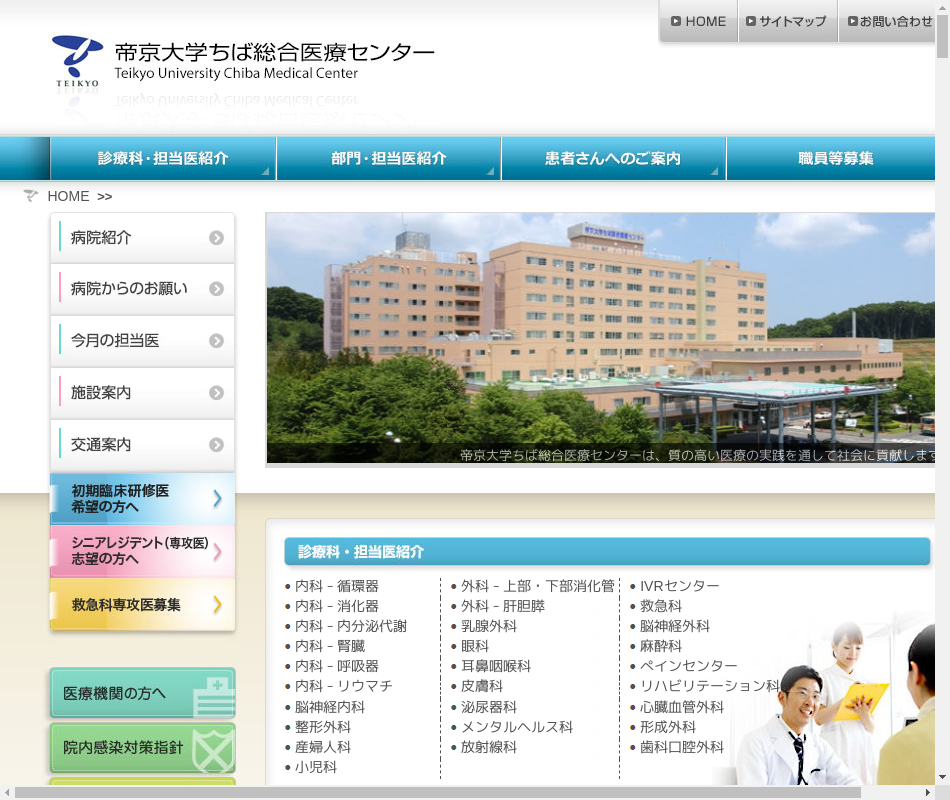Open 外科 - 肝胆膵 department link
950x800 pixels.
tap(502, 606)
